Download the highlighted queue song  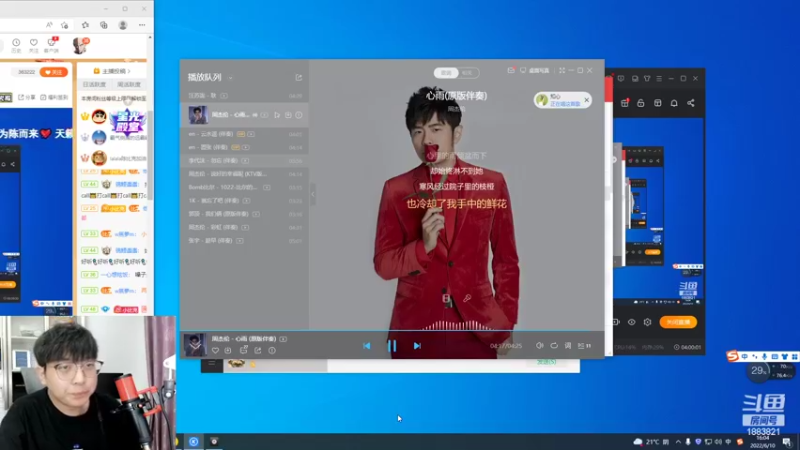click(288, 115)
